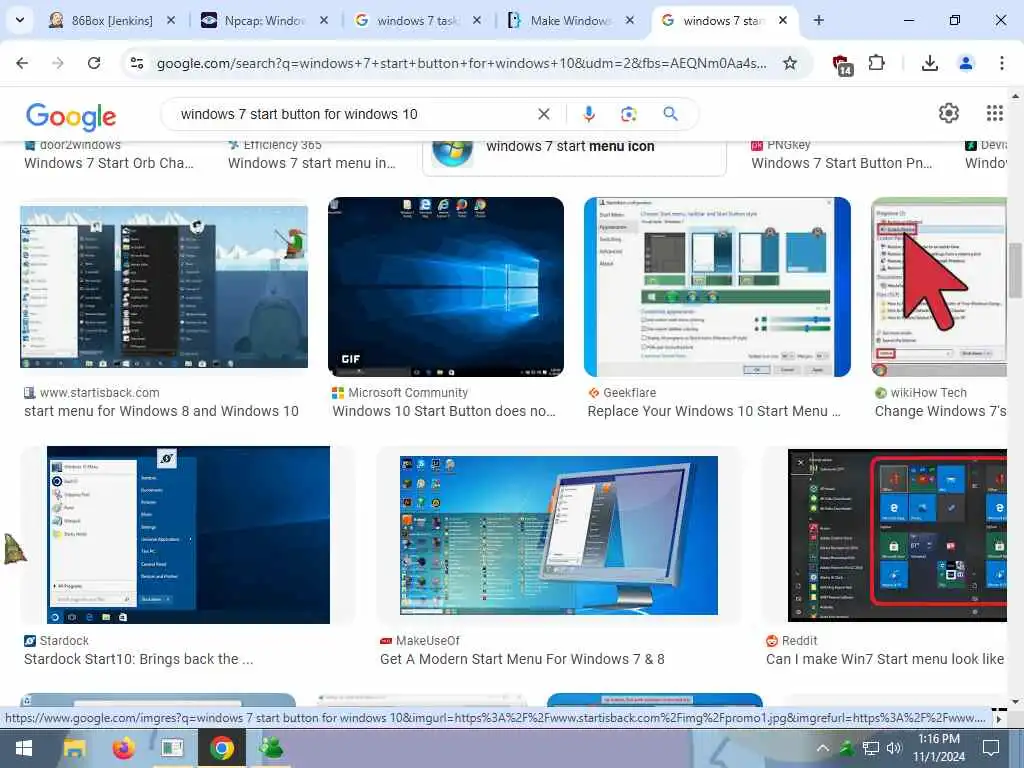Open Chrome downloads

pyautogui.click(x=929, y=63)
